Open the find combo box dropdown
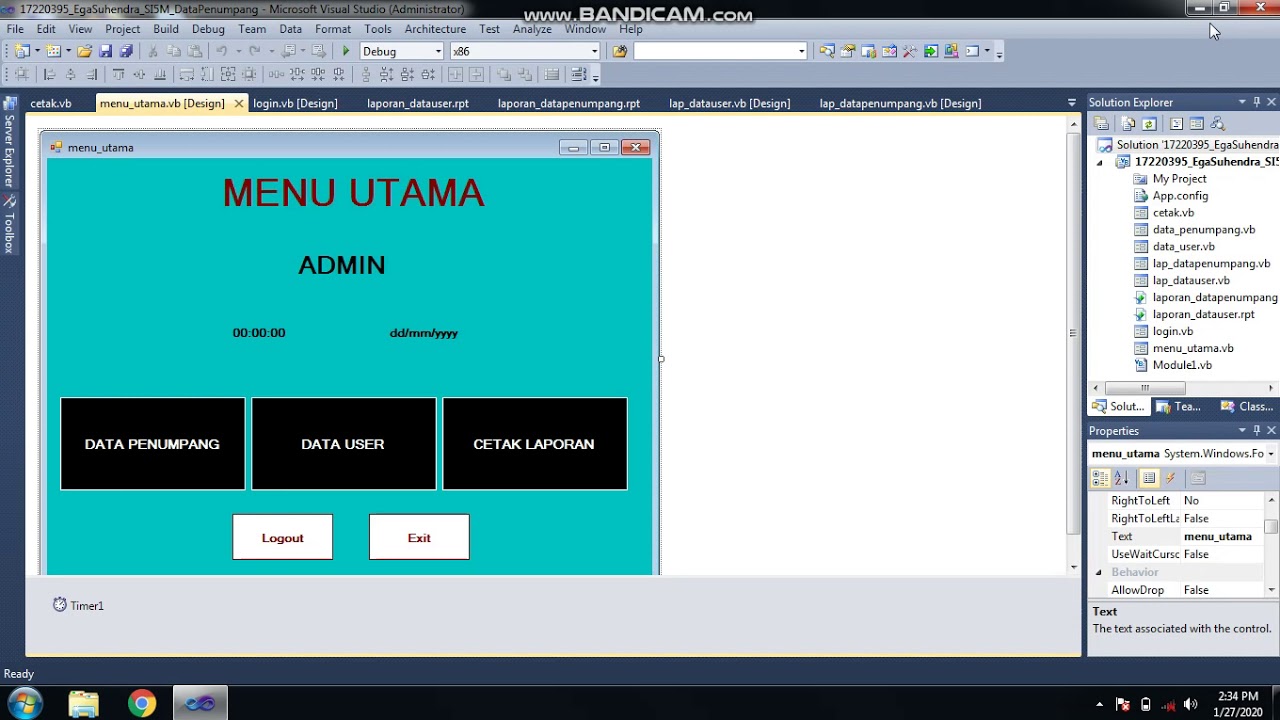The width and height of the screenshot is (1280, 720). click(801, 51)
